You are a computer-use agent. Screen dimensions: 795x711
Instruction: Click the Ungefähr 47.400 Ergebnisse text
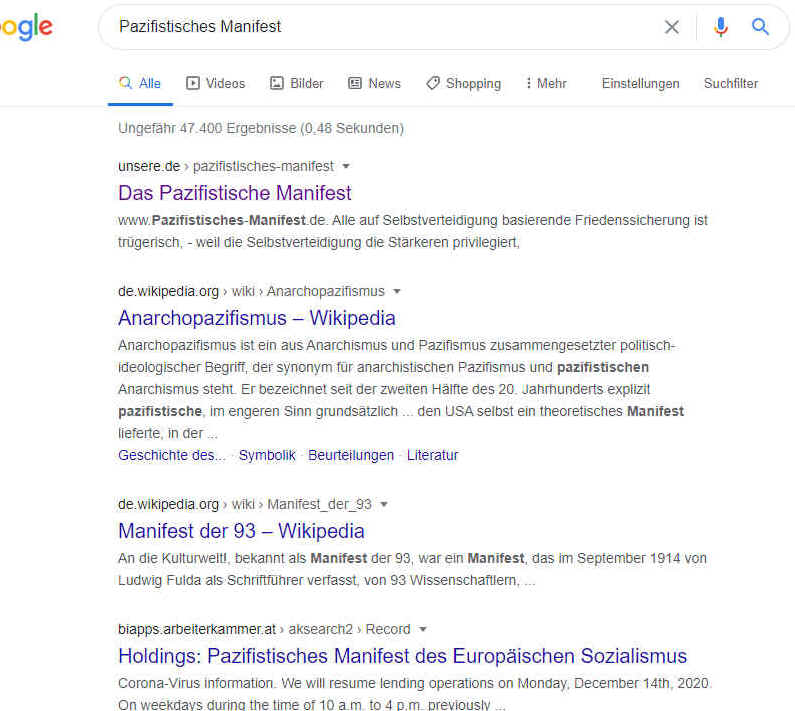coord(261,128)
